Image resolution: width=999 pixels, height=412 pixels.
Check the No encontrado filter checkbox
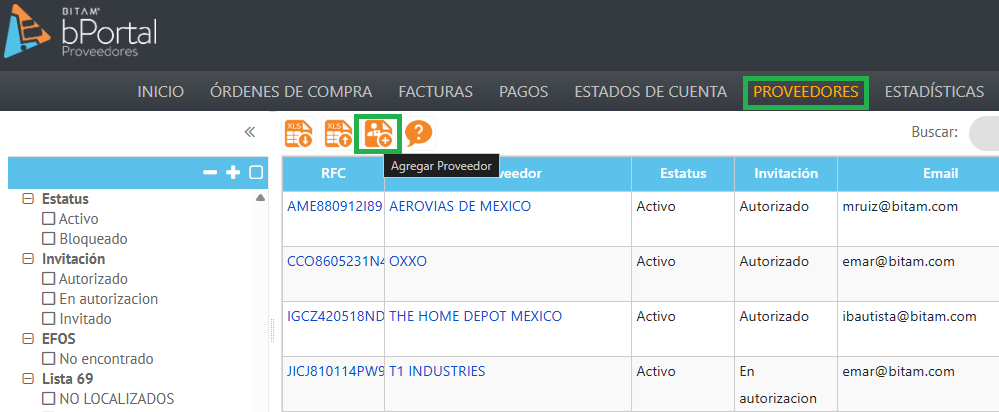point(48,359)
